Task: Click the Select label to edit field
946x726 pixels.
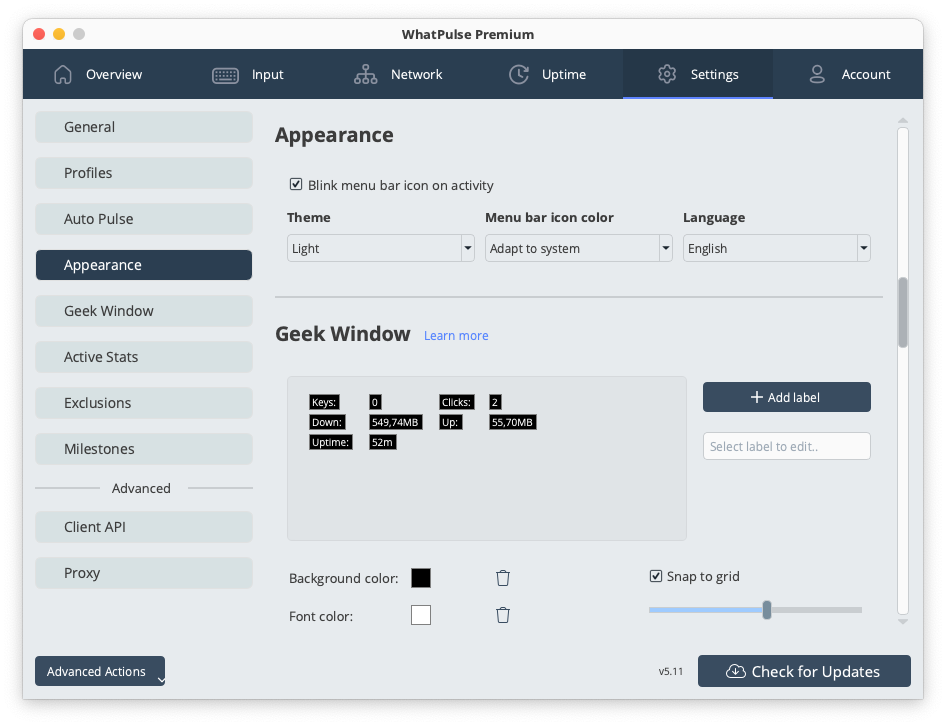Action: [787, 446]
